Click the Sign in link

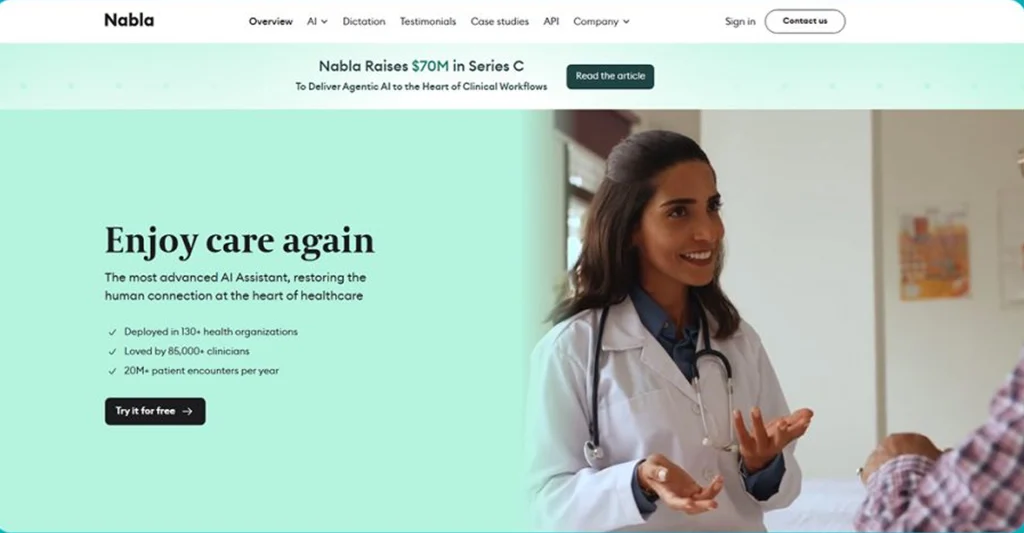tap(740, 22)
